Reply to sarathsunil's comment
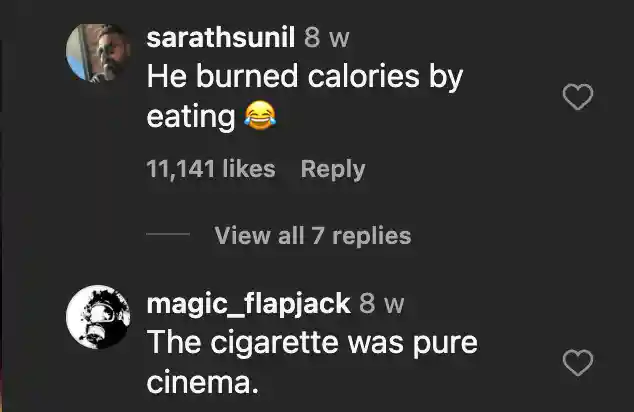 point(333,170)
